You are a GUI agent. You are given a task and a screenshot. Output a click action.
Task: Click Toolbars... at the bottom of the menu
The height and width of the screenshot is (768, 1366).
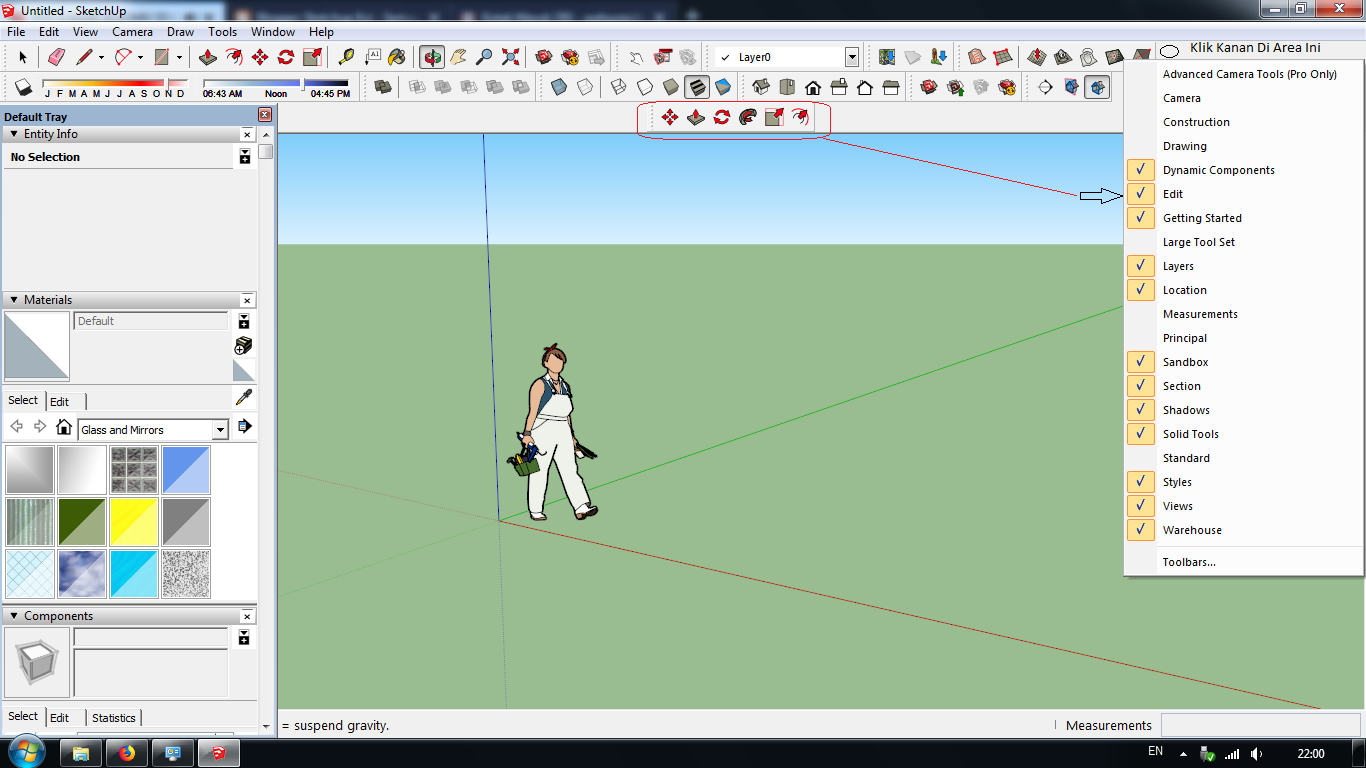point(1188,561)
